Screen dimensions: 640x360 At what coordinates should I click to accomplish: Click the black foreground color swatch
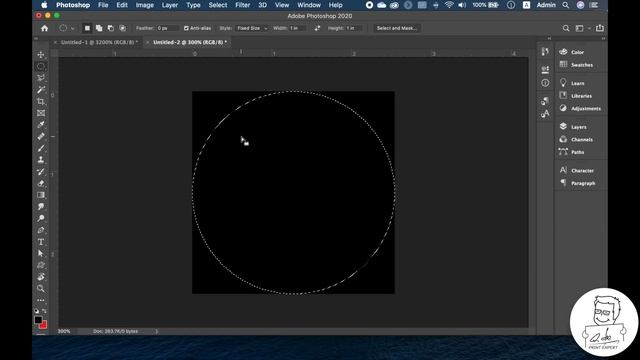38,320
